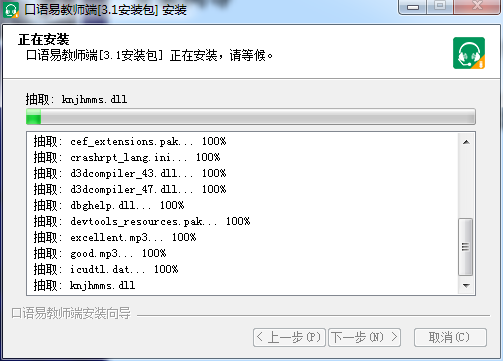Select the crashrpt_lang.ini log row
The height and width of the screenshot is (361, 503).
pos(127,157)
